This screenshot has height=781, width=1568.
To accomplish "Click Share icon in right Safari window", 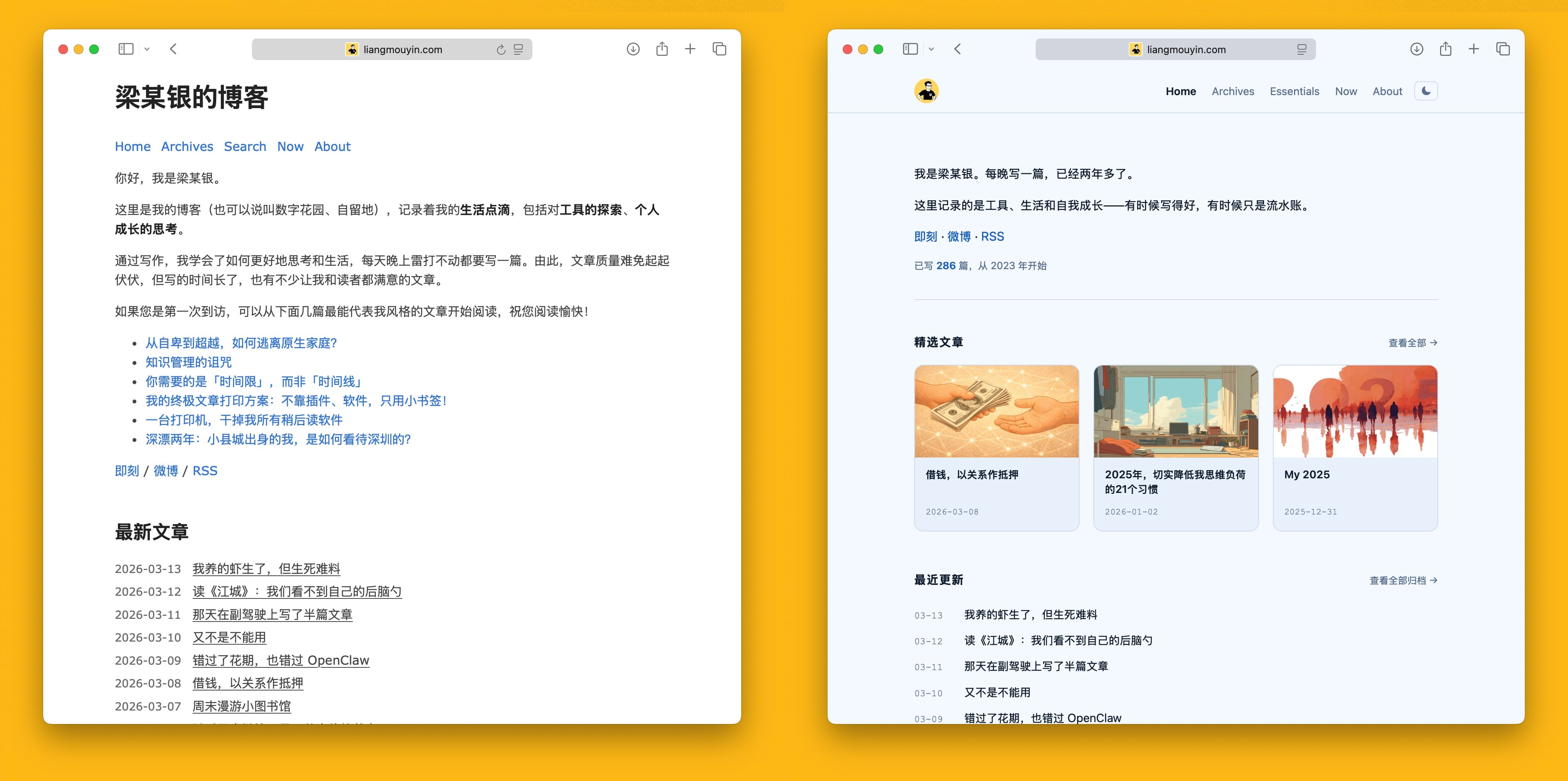I will [1445, 49].
